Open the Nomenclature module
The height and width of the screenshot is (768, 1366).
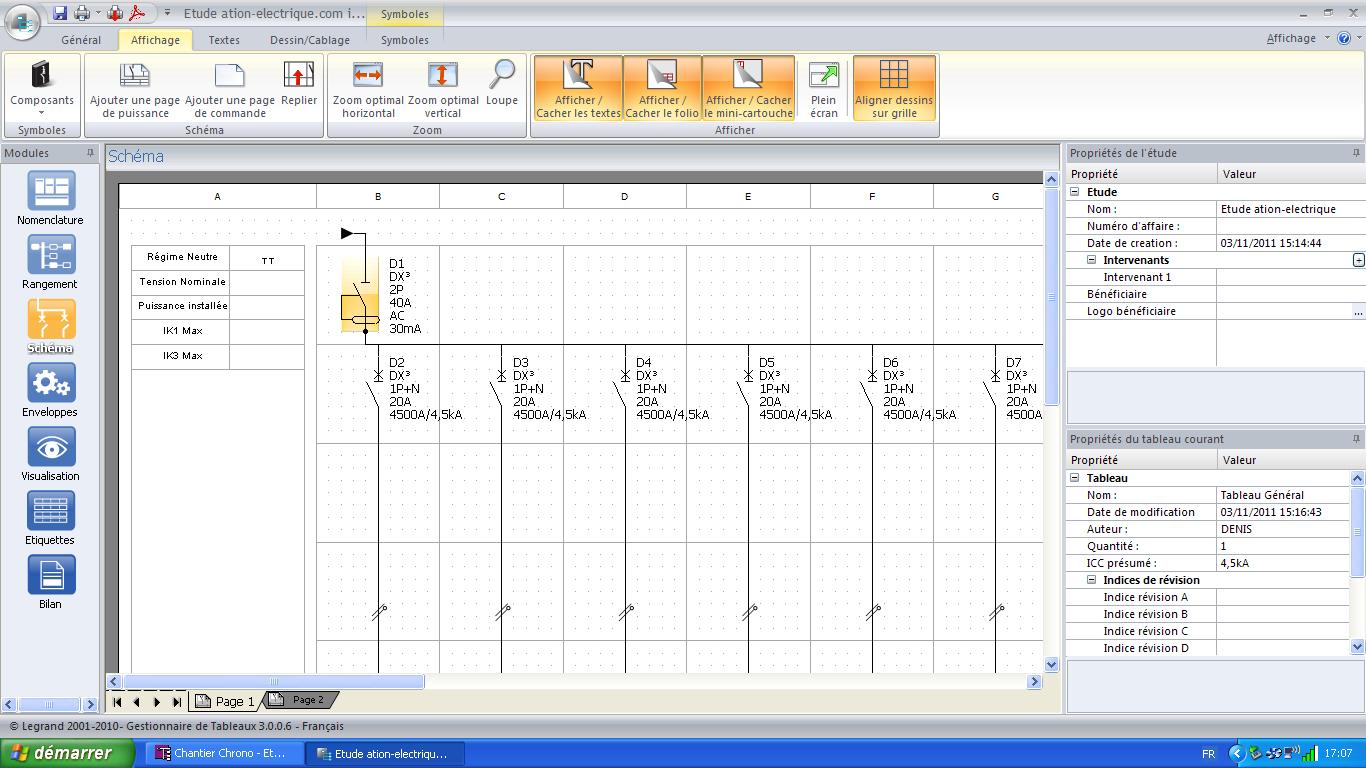50,197
